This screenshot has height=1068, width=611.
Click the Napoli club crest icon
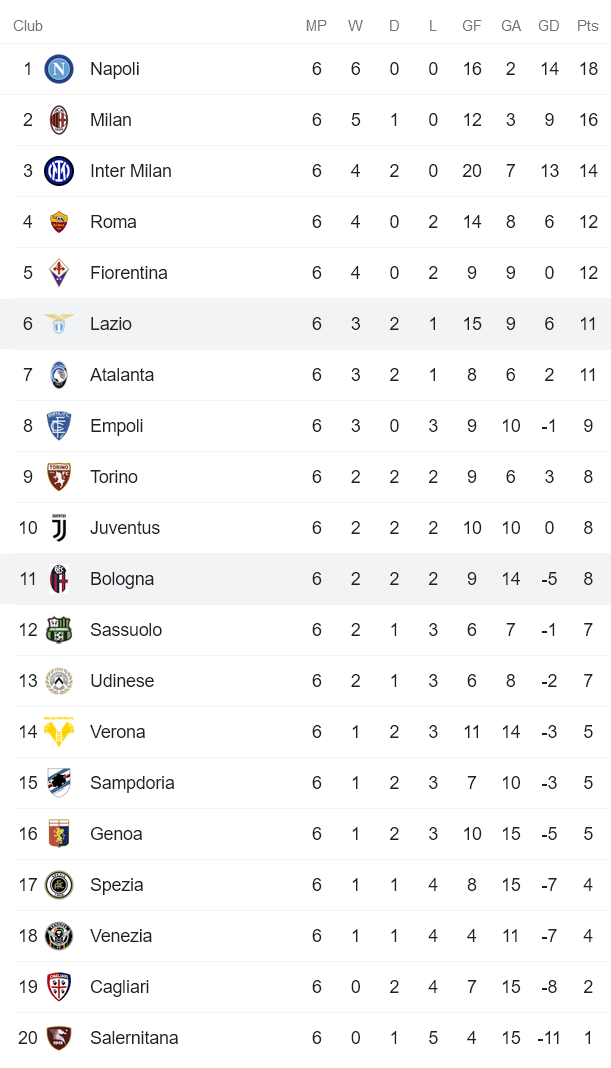59,69
